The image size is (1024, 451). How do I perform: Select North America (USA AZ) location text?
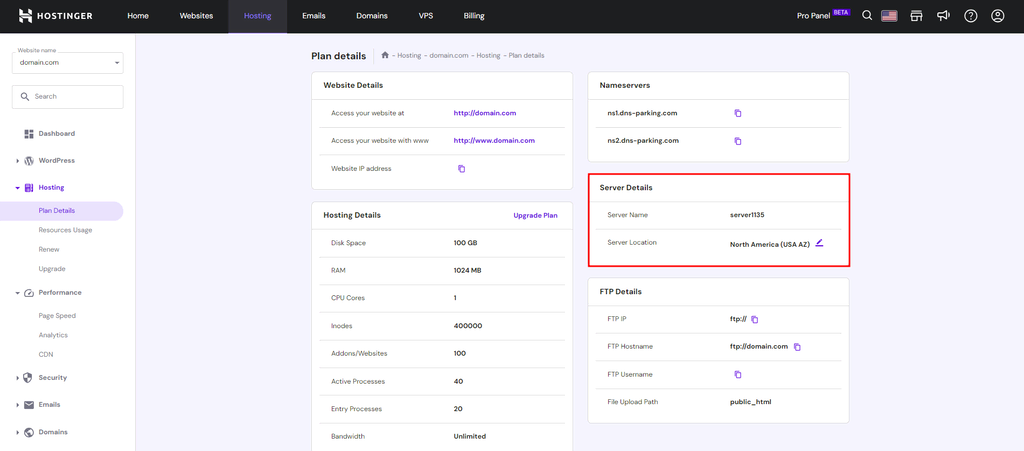point(770,245)
